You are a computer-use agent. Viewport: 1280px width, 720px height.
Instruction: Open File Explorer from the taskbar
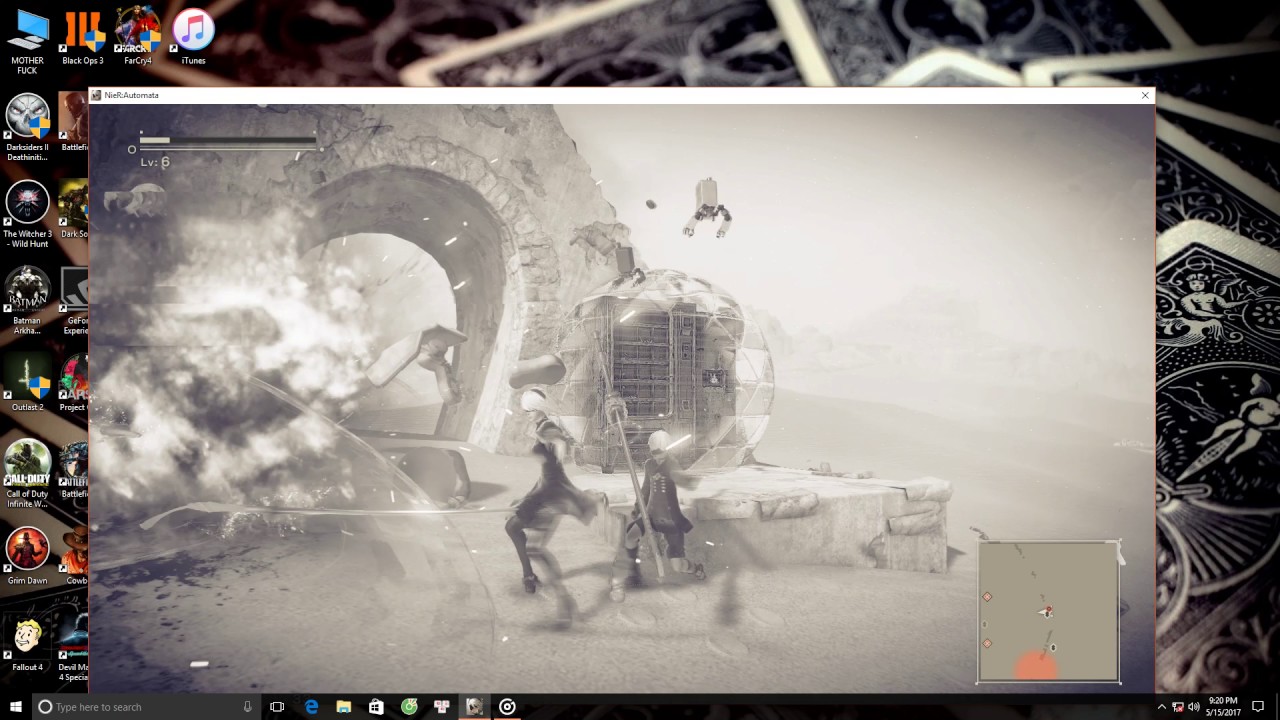(x=343, y=707)
